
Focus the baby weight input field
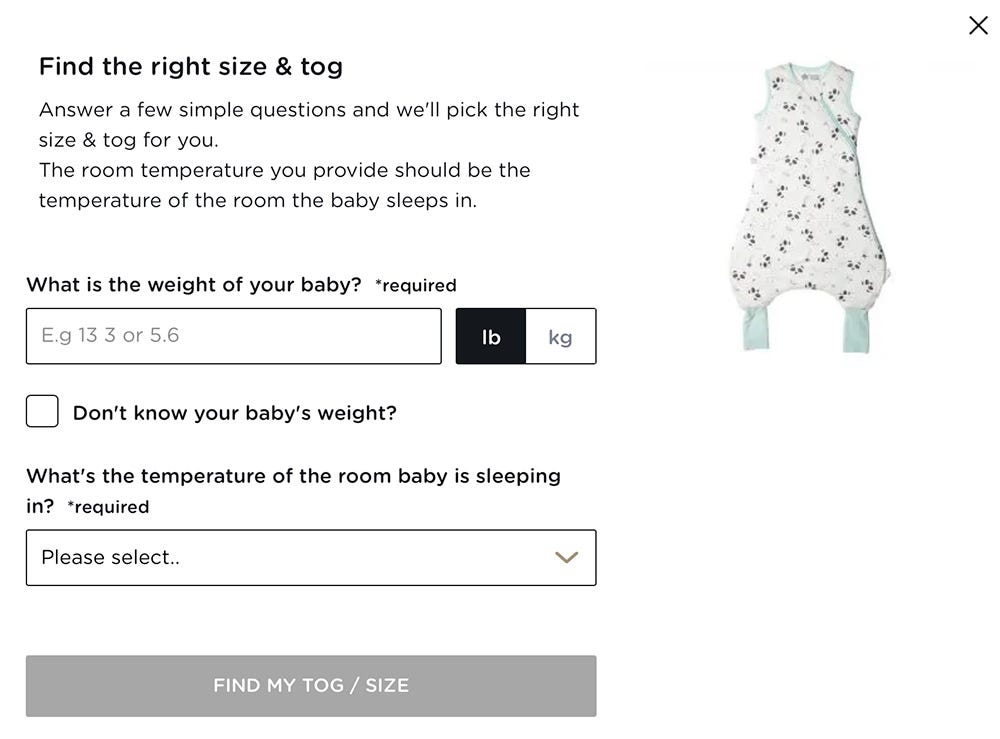[233, 336]
